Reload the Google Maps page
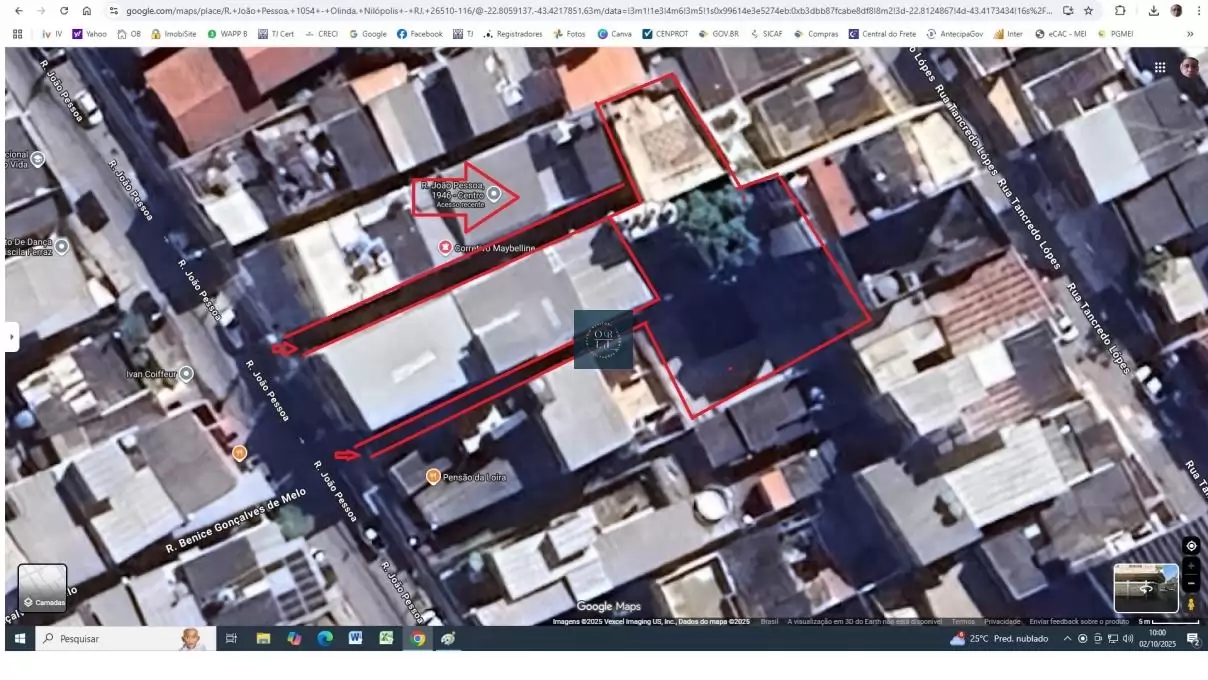 point(64,11)
